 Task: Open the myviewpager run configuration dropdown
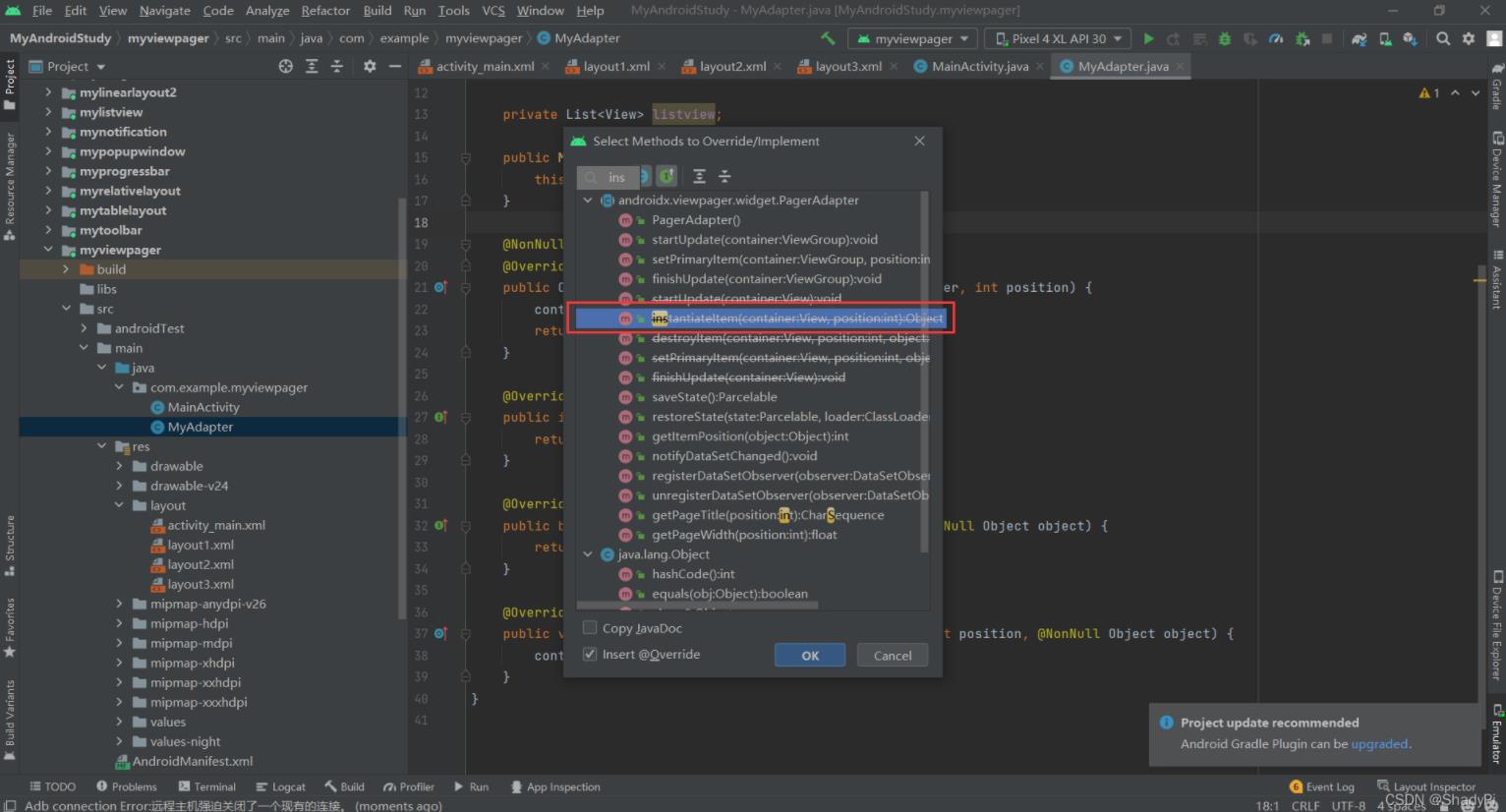click(912, 38)
